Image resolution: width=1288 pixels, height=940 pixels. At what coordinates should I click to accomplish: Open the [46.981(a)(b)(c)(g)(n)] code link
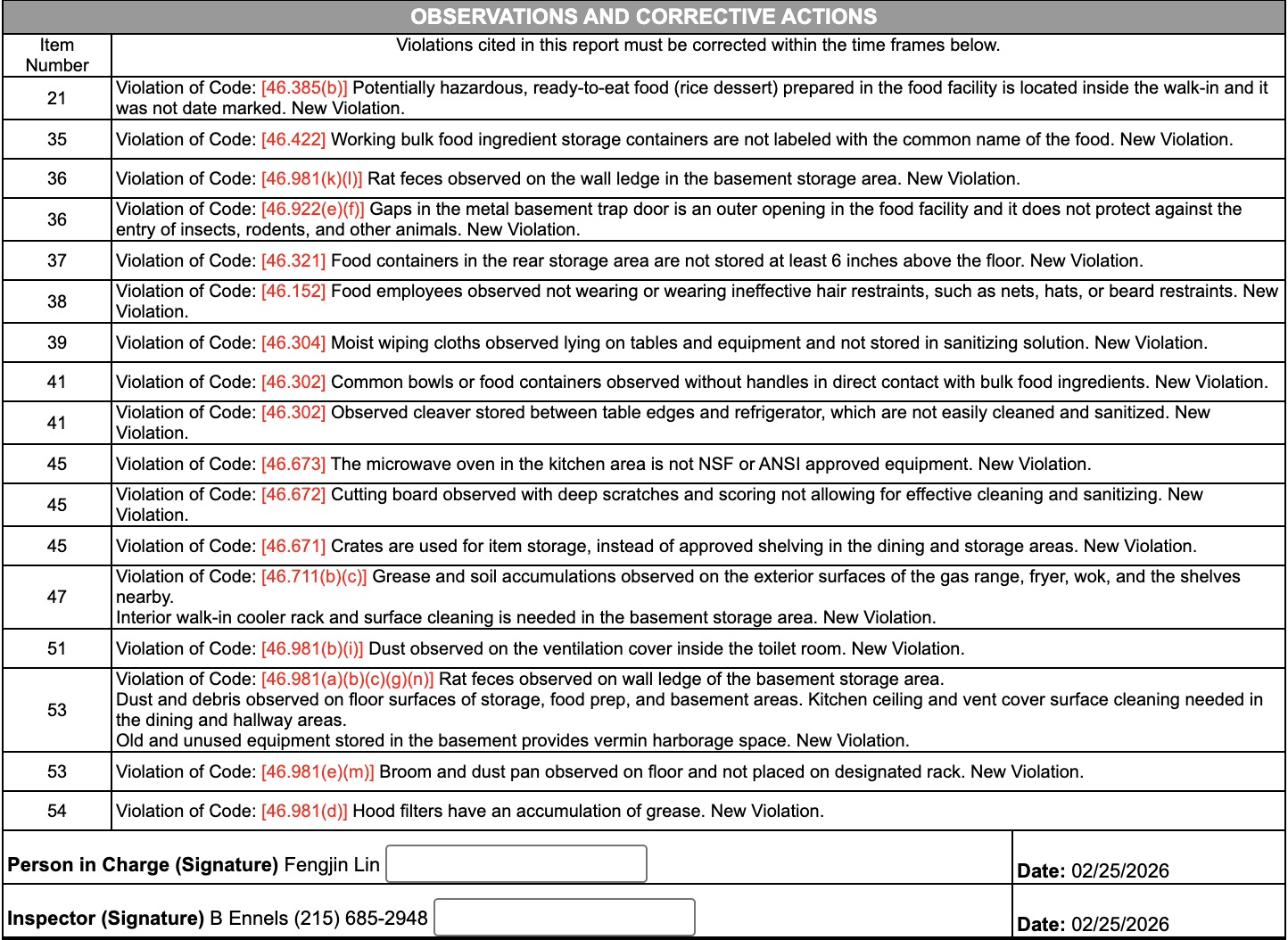(347, 679)
